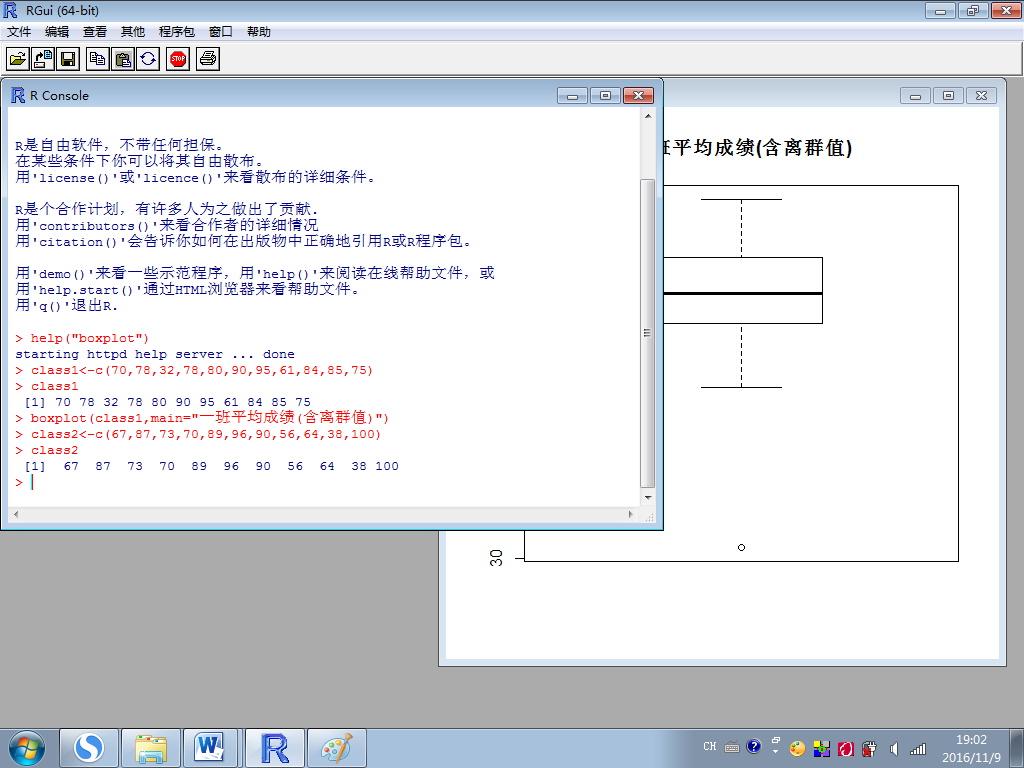Click the boxplot median line
The image size is (1024, 768).
(x=743, y=293)
